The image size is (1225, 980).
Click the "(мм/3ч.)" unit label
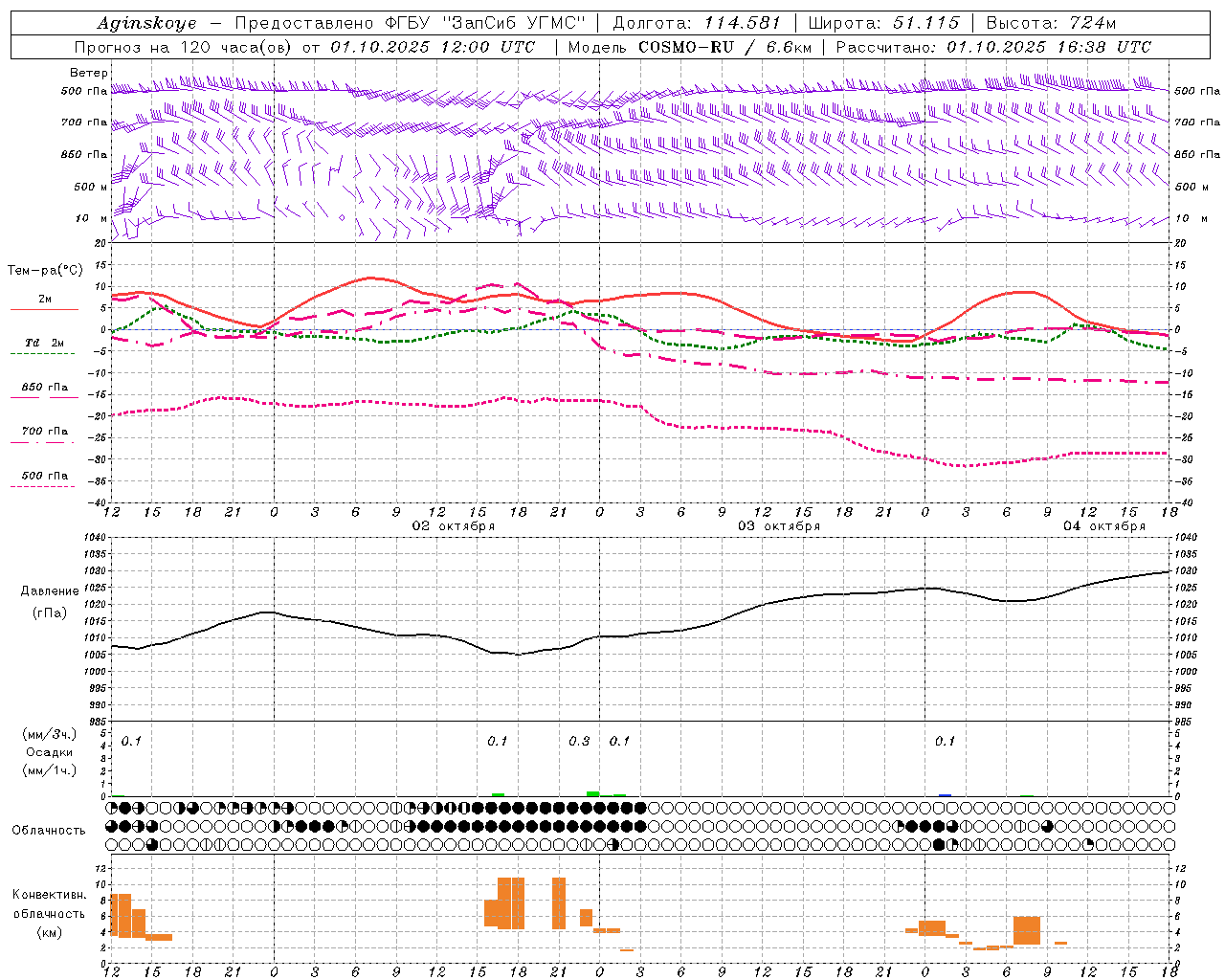pos(50,734)
